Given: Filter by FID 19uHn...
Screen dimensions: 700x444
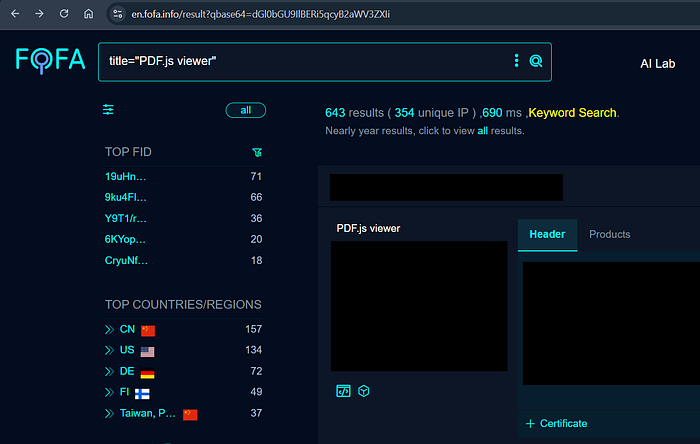Looking at the screenshot, I should (125, 176).
